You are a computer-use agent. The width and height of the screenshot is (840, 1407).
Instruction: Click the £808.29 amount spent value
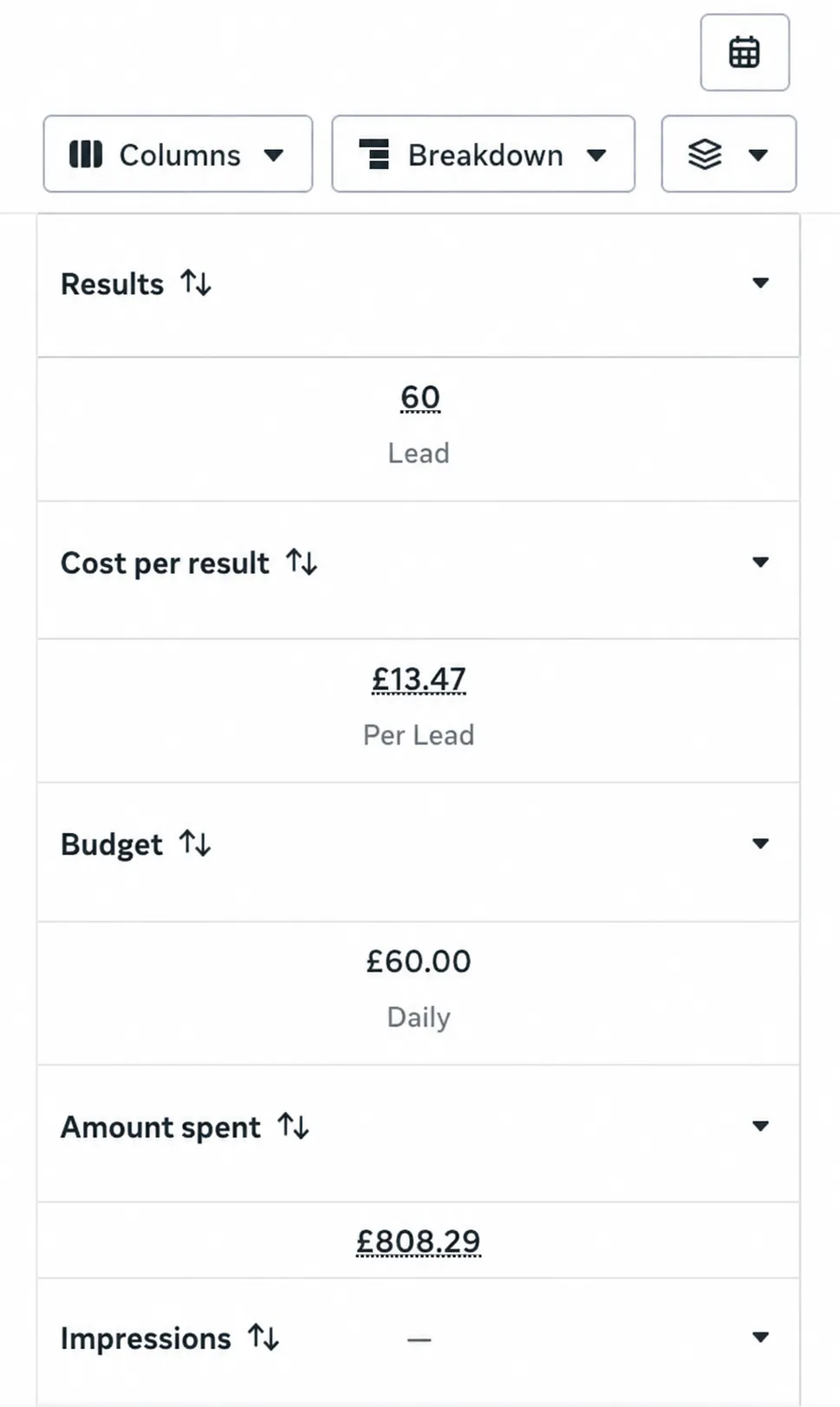[419, 1241]
